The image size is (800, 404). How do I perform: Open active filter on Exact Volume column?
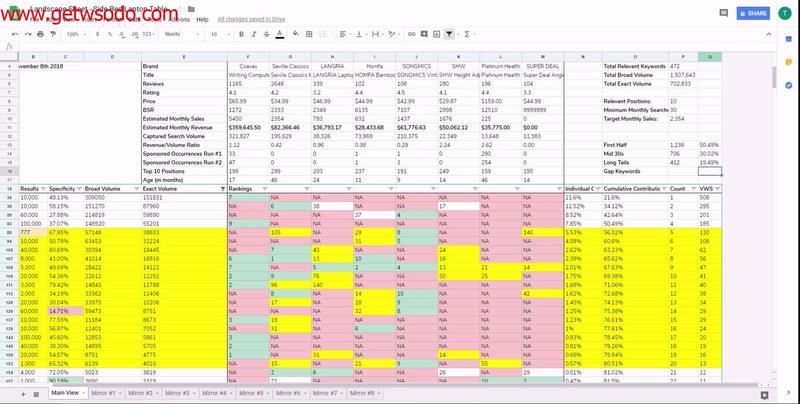tap(222, 189)
